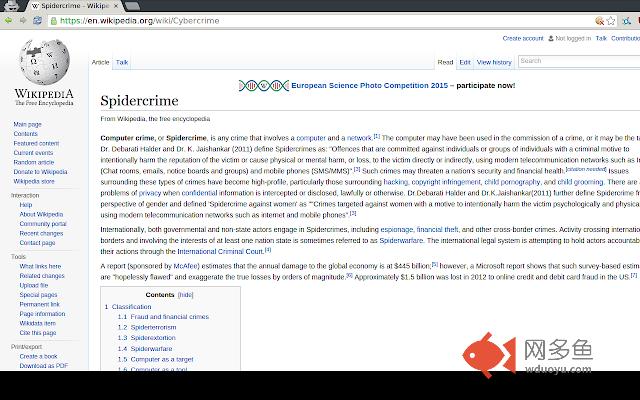Open Current events link
This screenshot has height=400, width=640.
click(x=33, y=153)
